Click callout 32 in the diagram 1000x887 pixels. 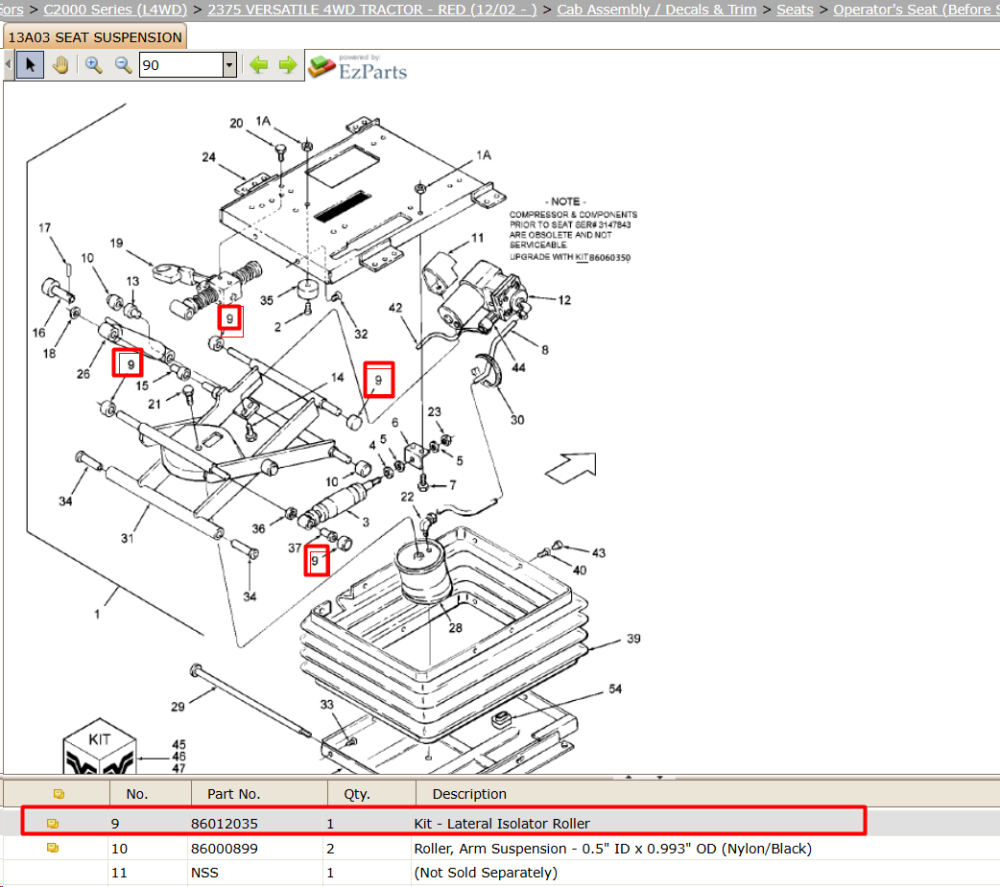(x=361, y=334)
